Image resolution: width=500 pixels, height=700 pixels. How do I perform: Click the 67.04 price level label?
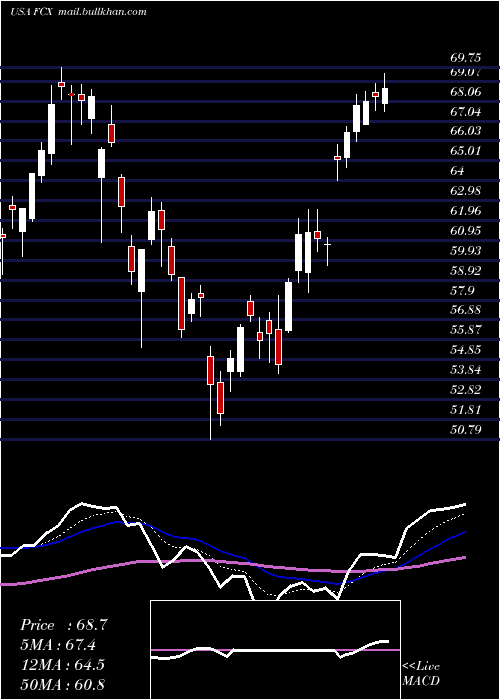[x=465, y=112]
